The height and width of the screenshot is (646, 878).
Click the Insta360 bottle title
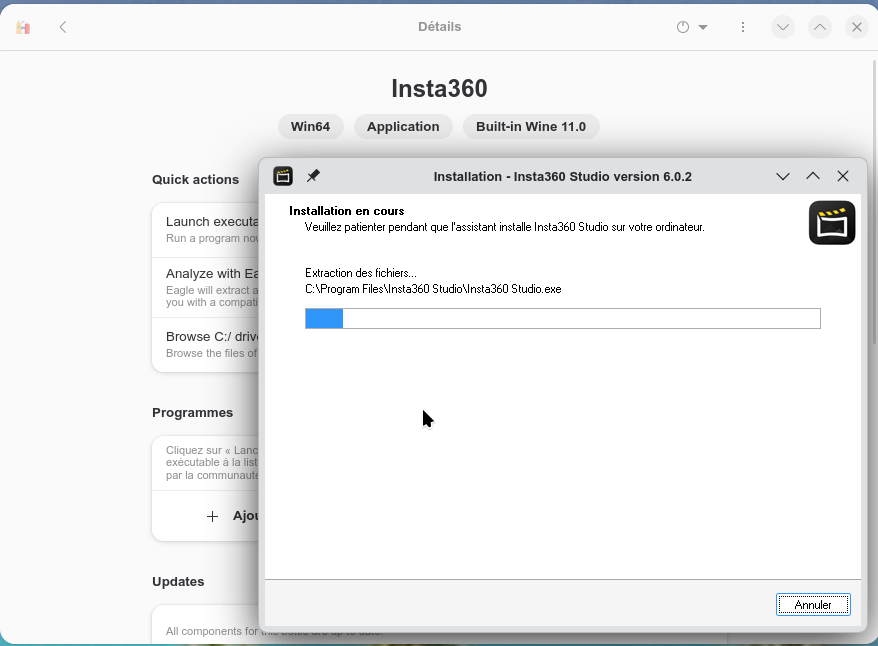click(x=439, y=88)
